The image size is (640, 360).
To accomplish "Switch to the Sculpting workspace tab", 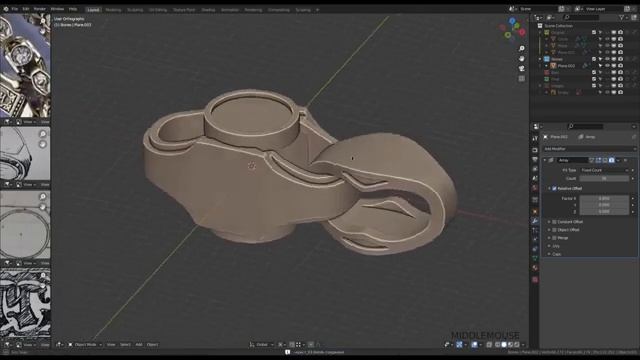I will (x=135, y=10).
